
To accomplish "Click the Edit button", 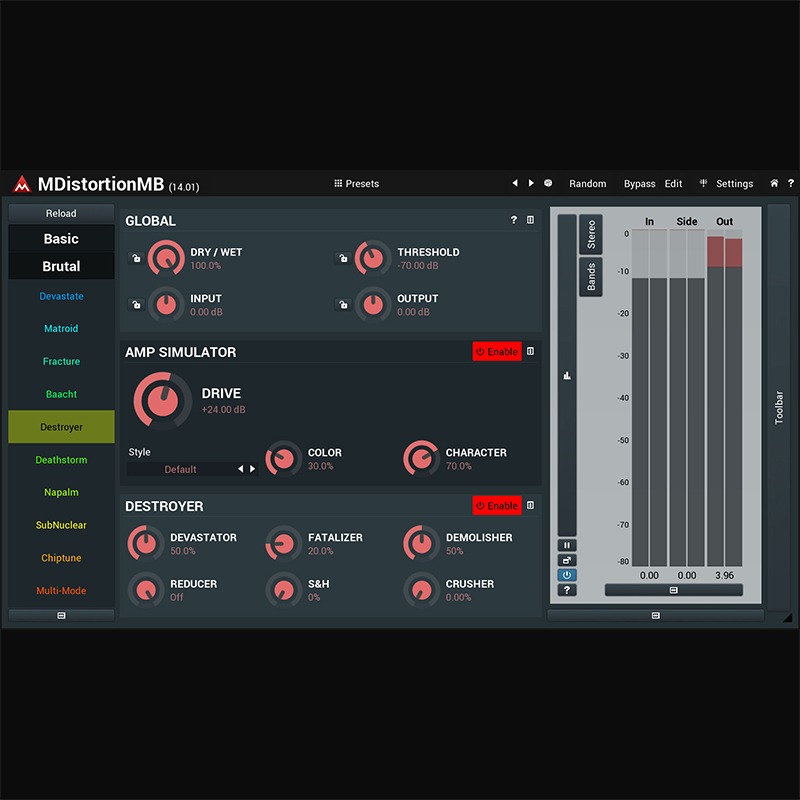I will [x=673, y=183].
